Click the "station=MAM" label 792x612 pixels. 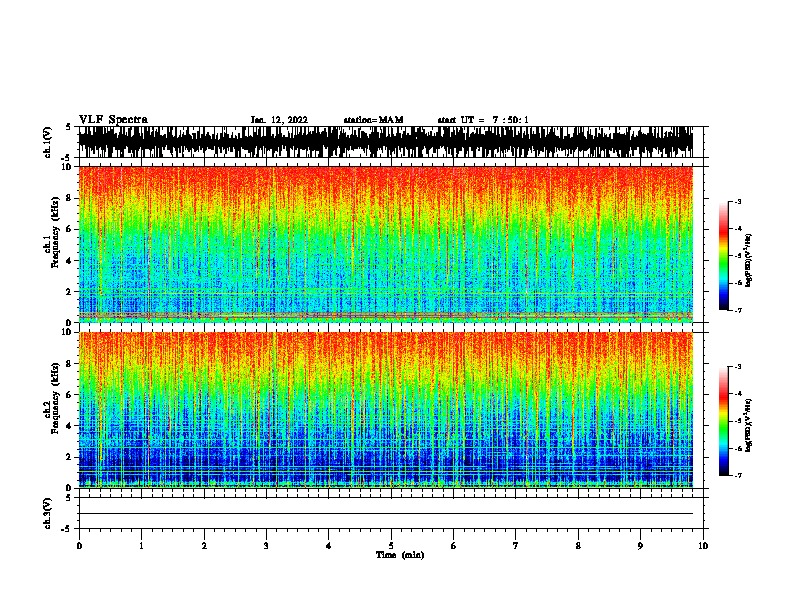pos(373,120)
